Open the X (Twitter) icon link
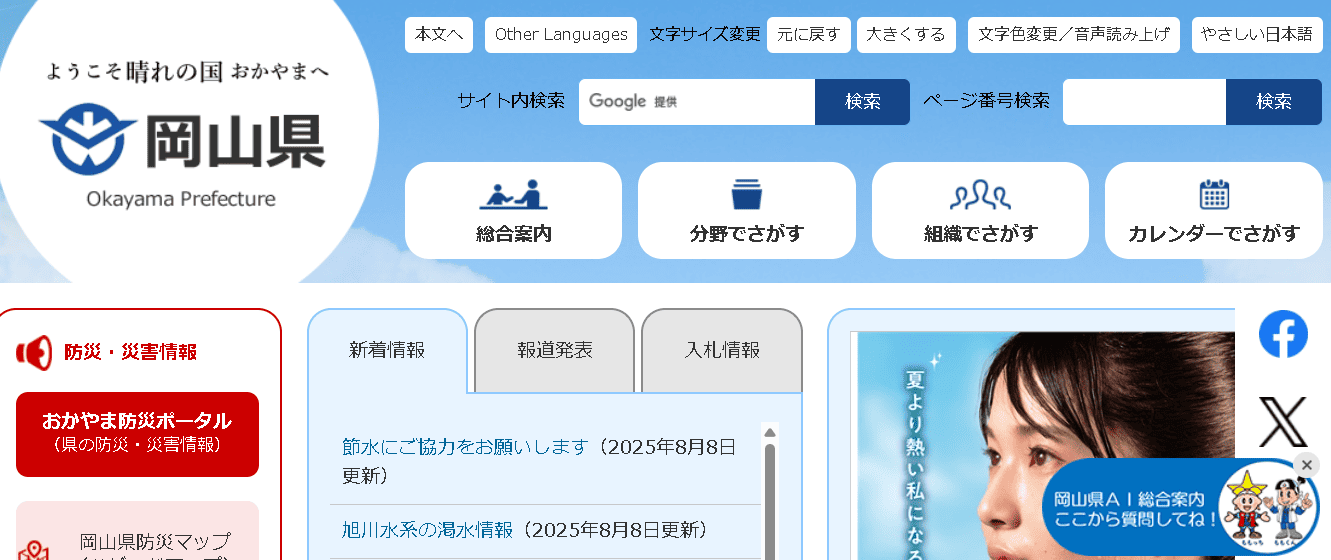The image size is (1331, 560). tap(1283, 422)
